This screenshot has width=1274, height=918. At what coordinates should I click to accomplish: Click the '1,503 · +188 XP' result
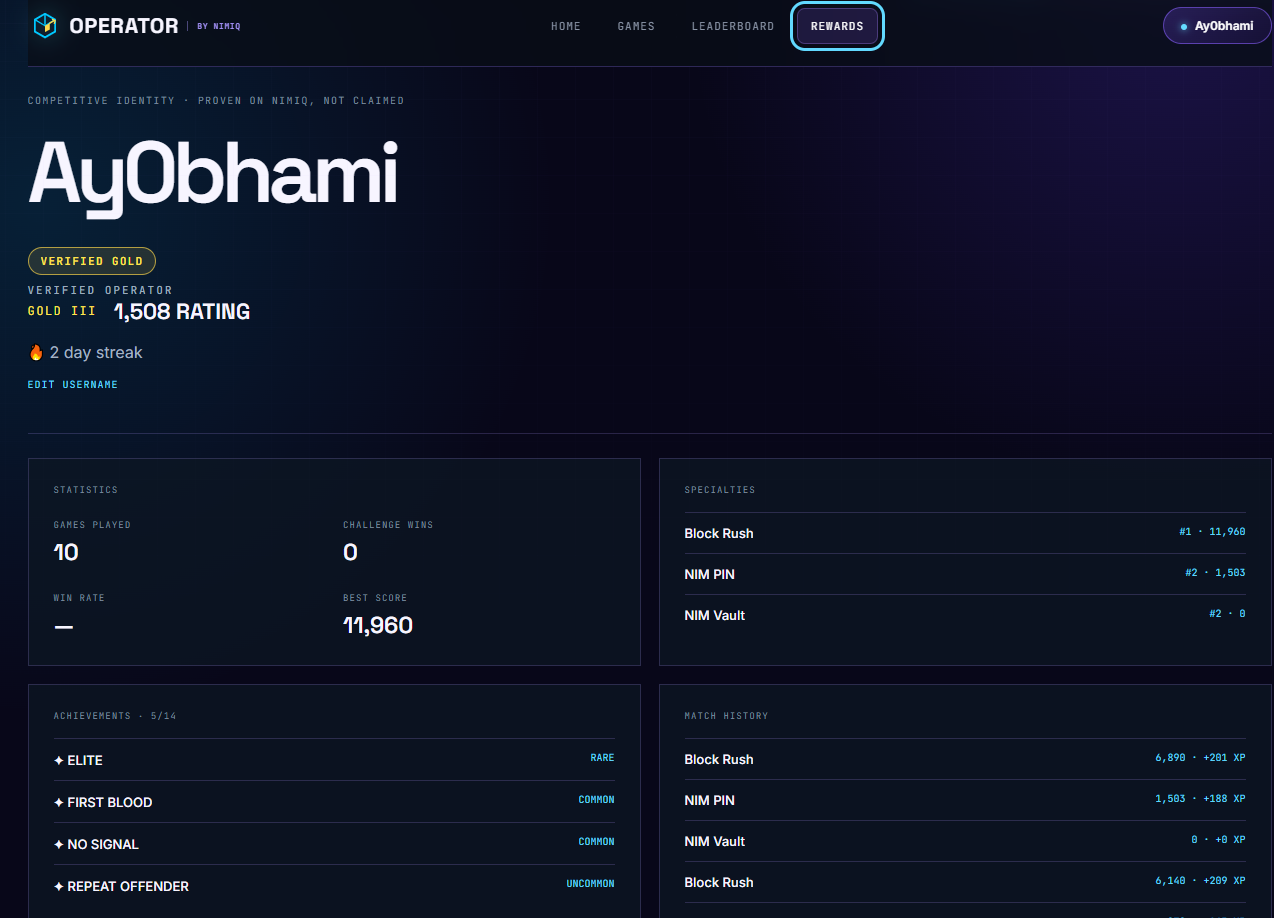tap(1200, 799)
